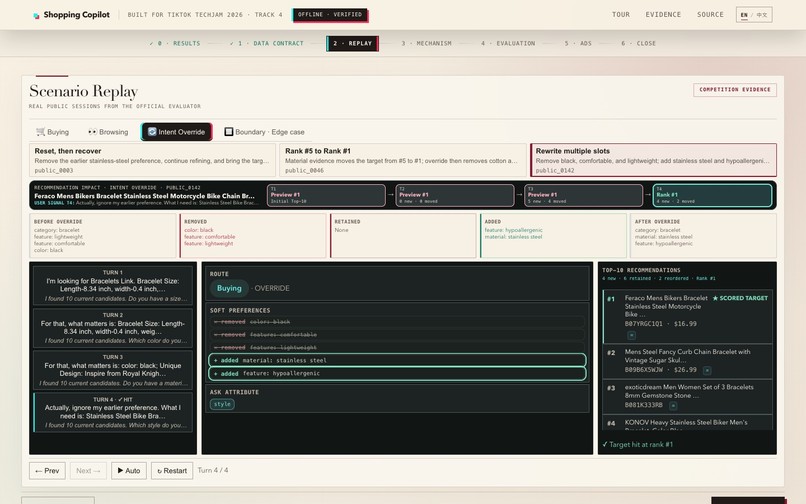Jump to step 3 · Mechanism

pyautogui.click(x=426, y=44)
